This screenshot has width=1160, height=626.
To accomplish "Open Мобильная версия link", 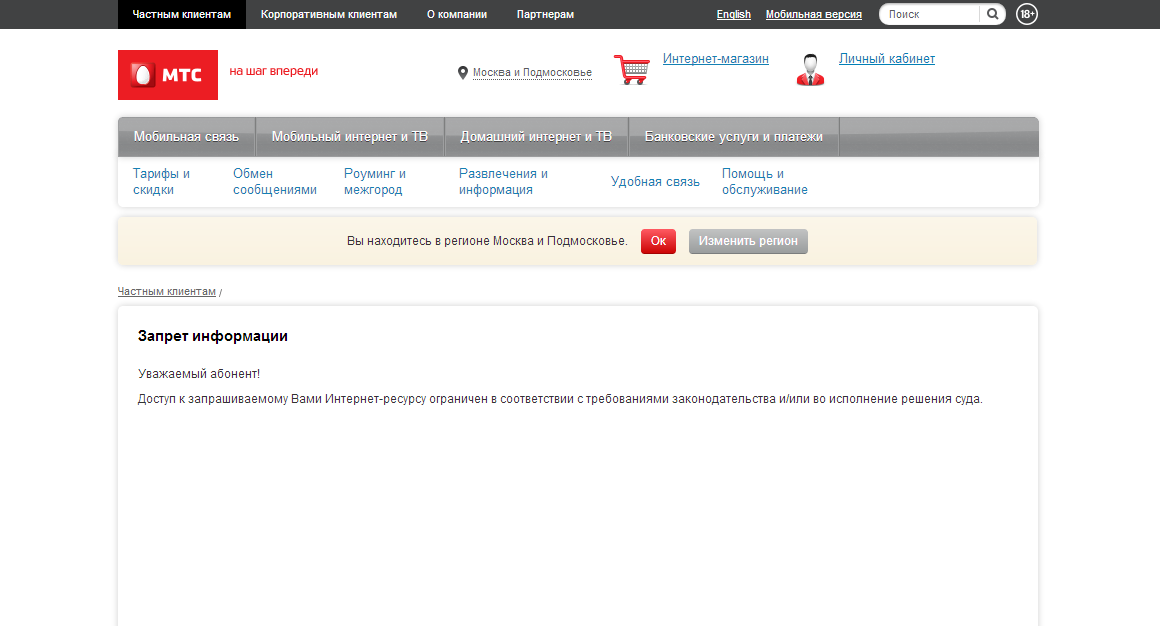I will pyautogui.click(x=813, y=14).
